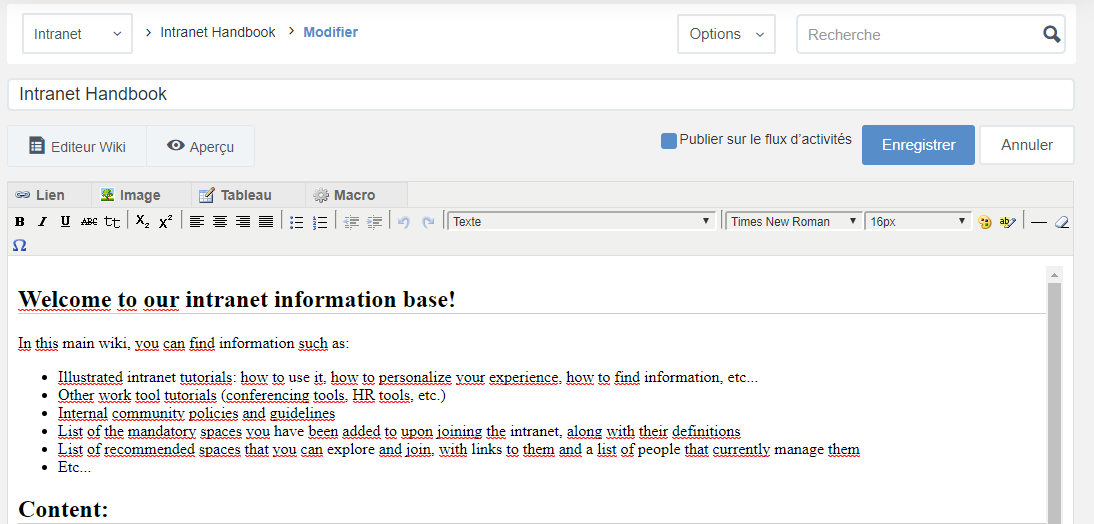Image resolution: width=1094 pixels, height=524 pixels.
Task: Switch to the Aperçu tab
Action: [200, 146]
